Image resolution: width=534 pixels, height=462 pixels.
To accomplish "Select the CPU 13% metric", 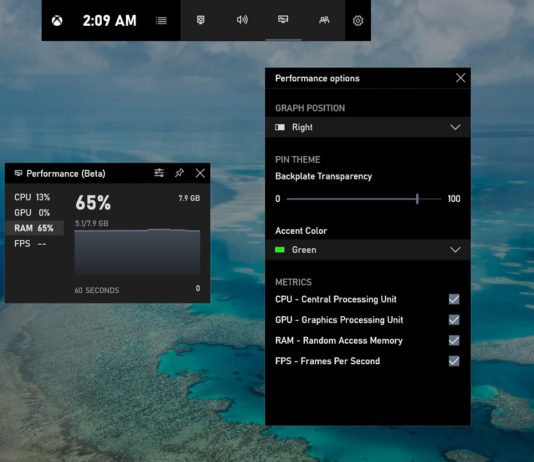I will point(32,197).
